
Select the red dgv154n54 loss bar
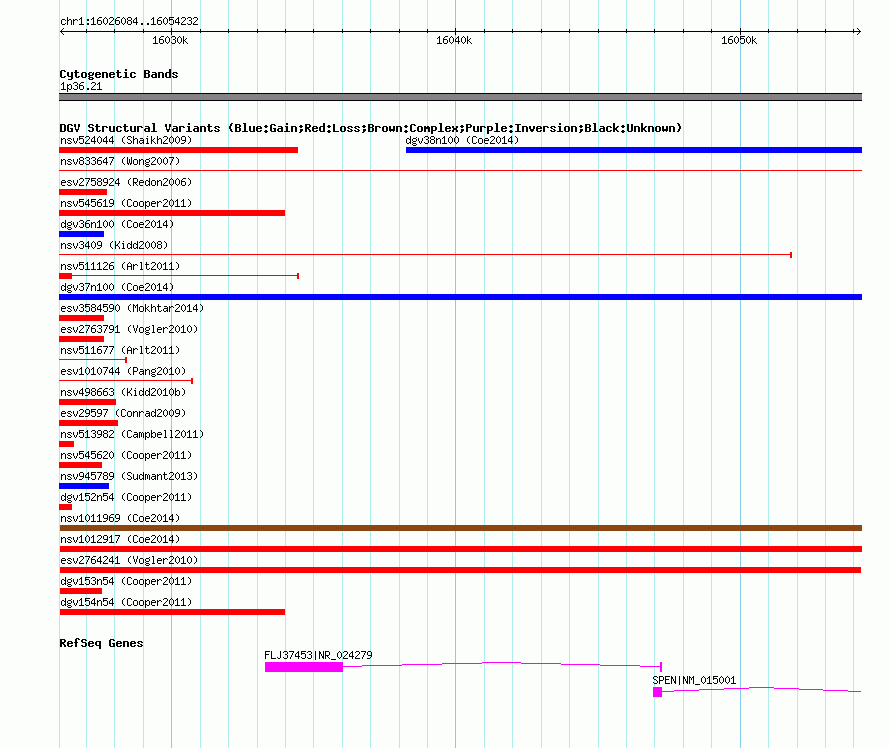pos(172,612)
